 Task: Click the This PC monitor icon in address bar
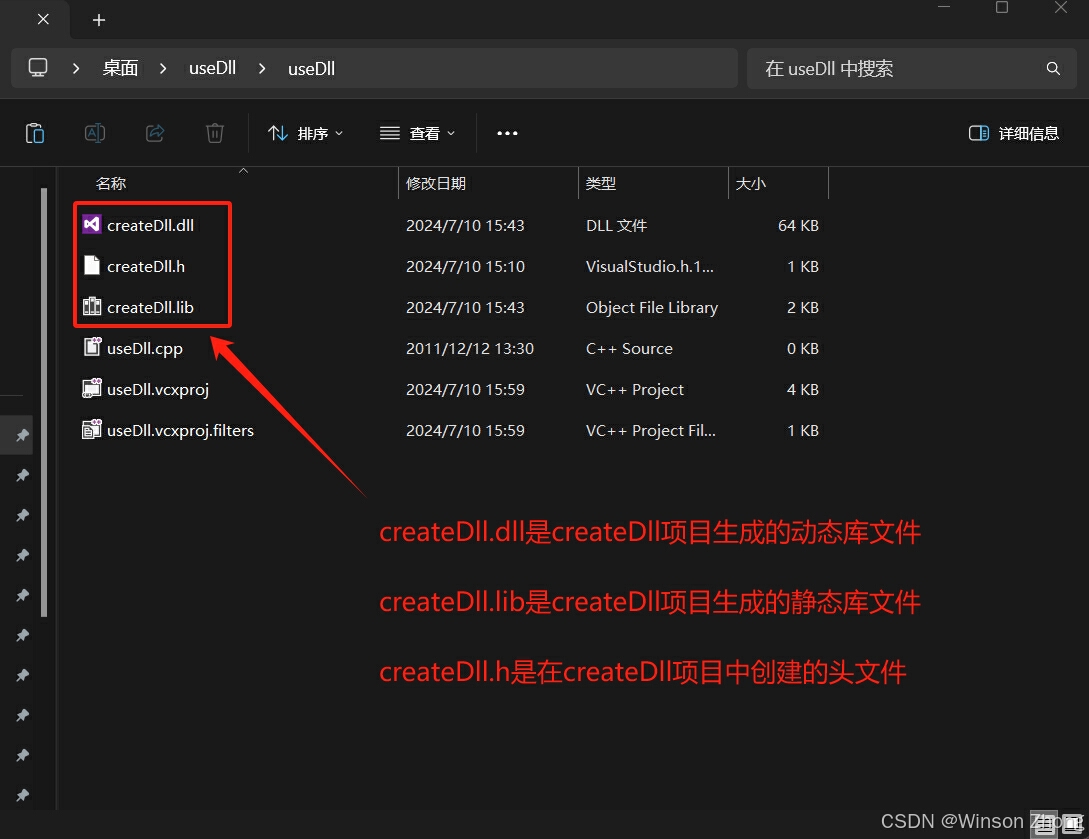point(38,68)
